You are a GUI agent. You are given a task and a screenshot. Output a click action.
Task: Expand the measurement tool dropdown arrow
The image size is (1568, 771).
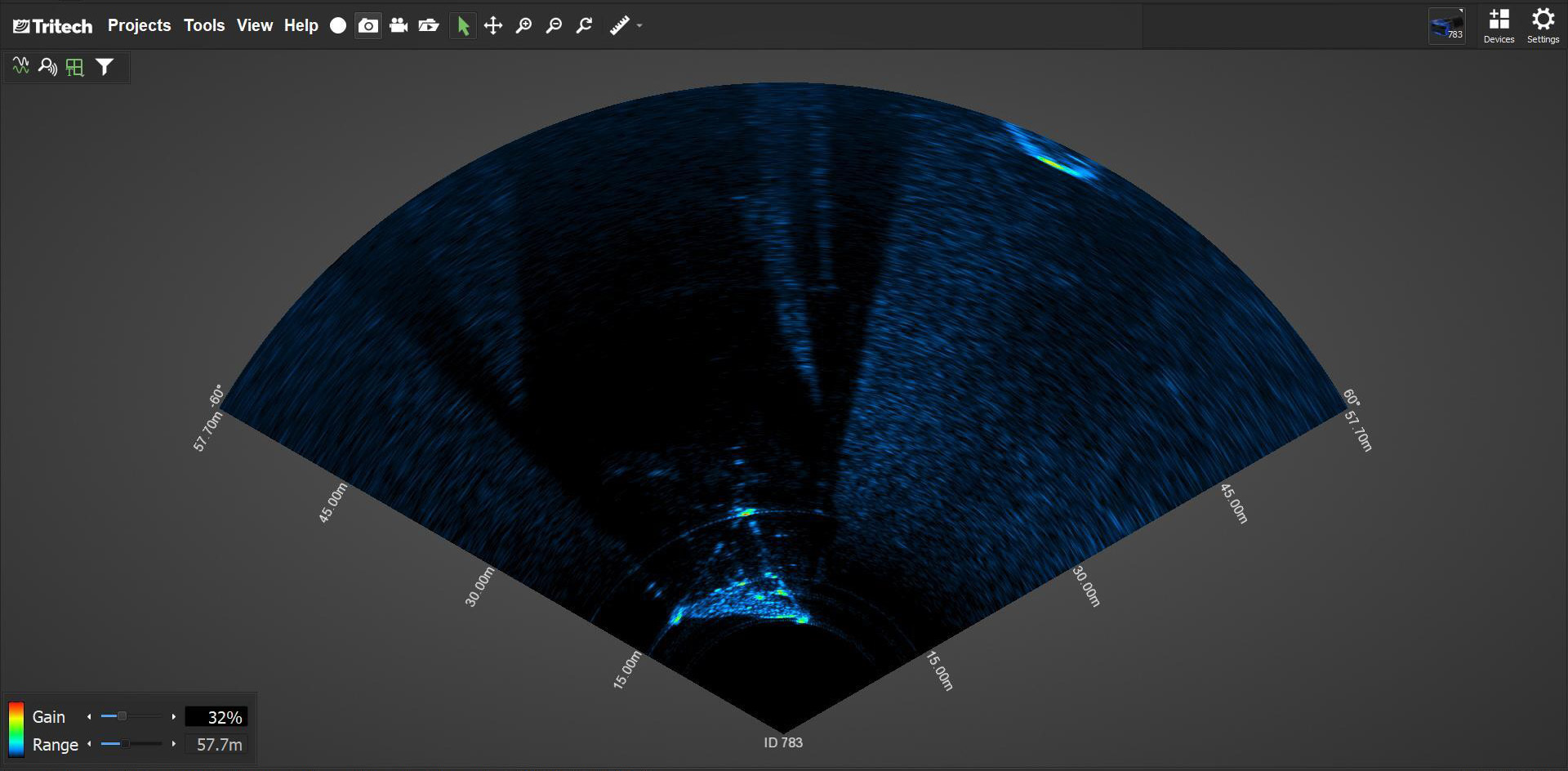coord(639,26)
